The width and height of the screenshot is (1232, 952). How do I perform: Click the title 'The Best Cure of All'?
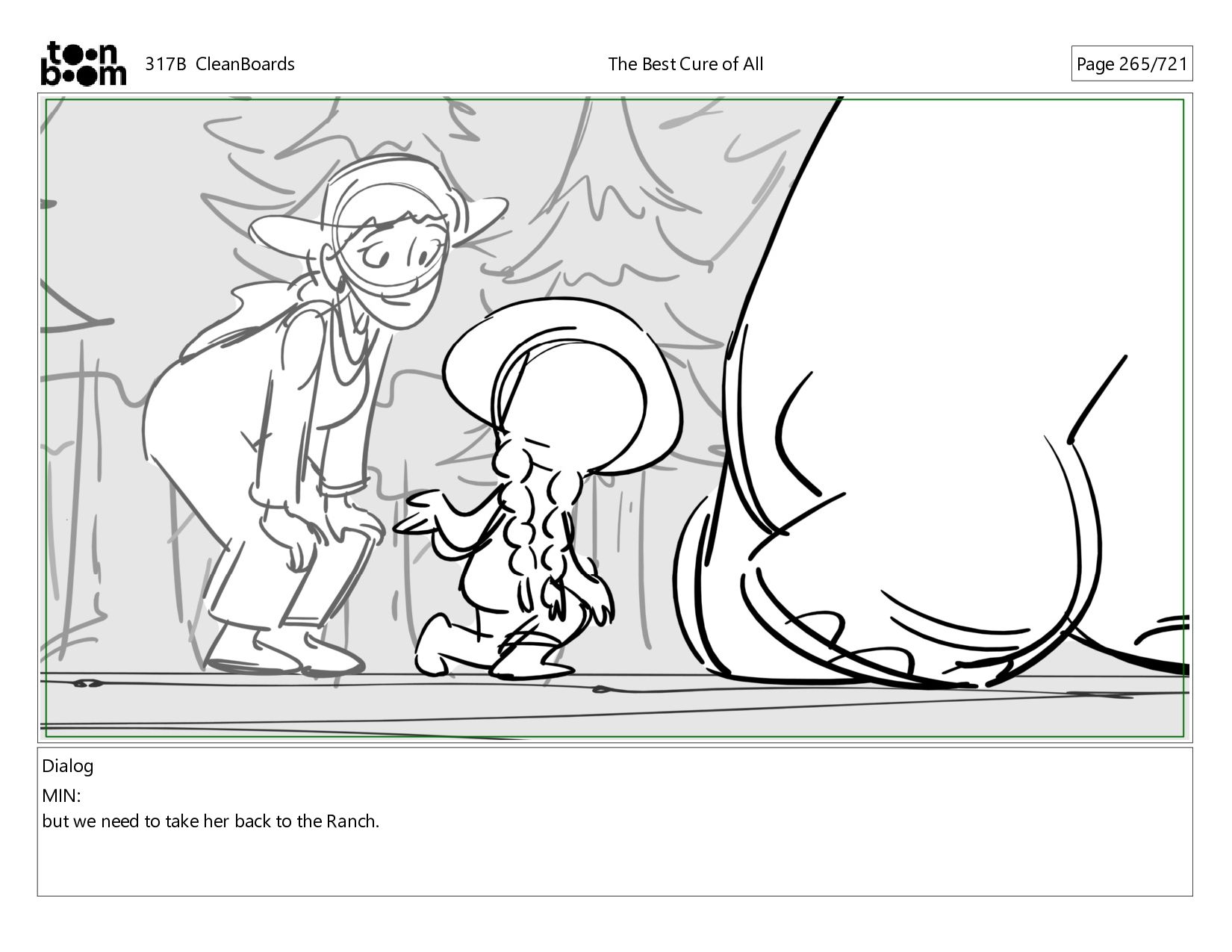[685, 64]
